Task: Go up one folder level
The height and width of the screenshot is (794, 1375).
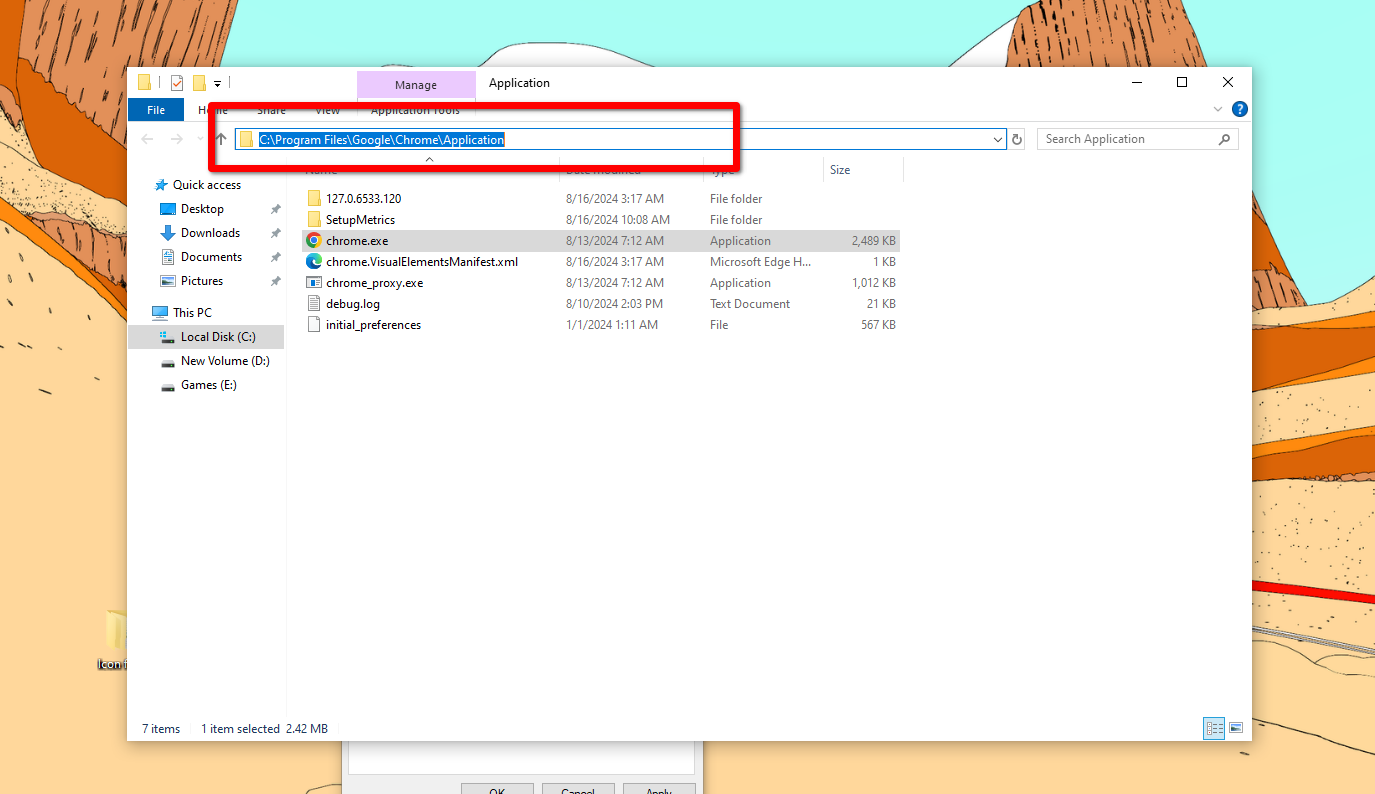Action: [x=222, y=139]
